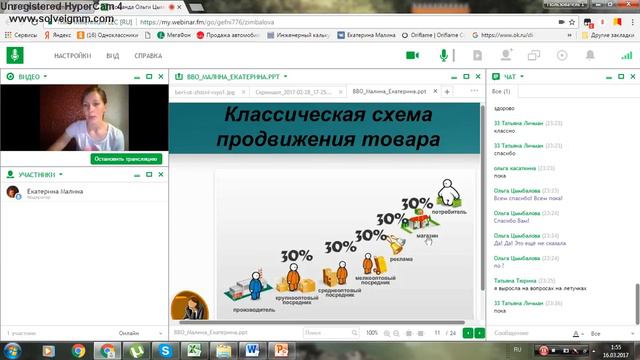Open the screen sharing icon
The width and height of the screenshot is (640, 360).
pyautogui.click(x=534, y=55)
